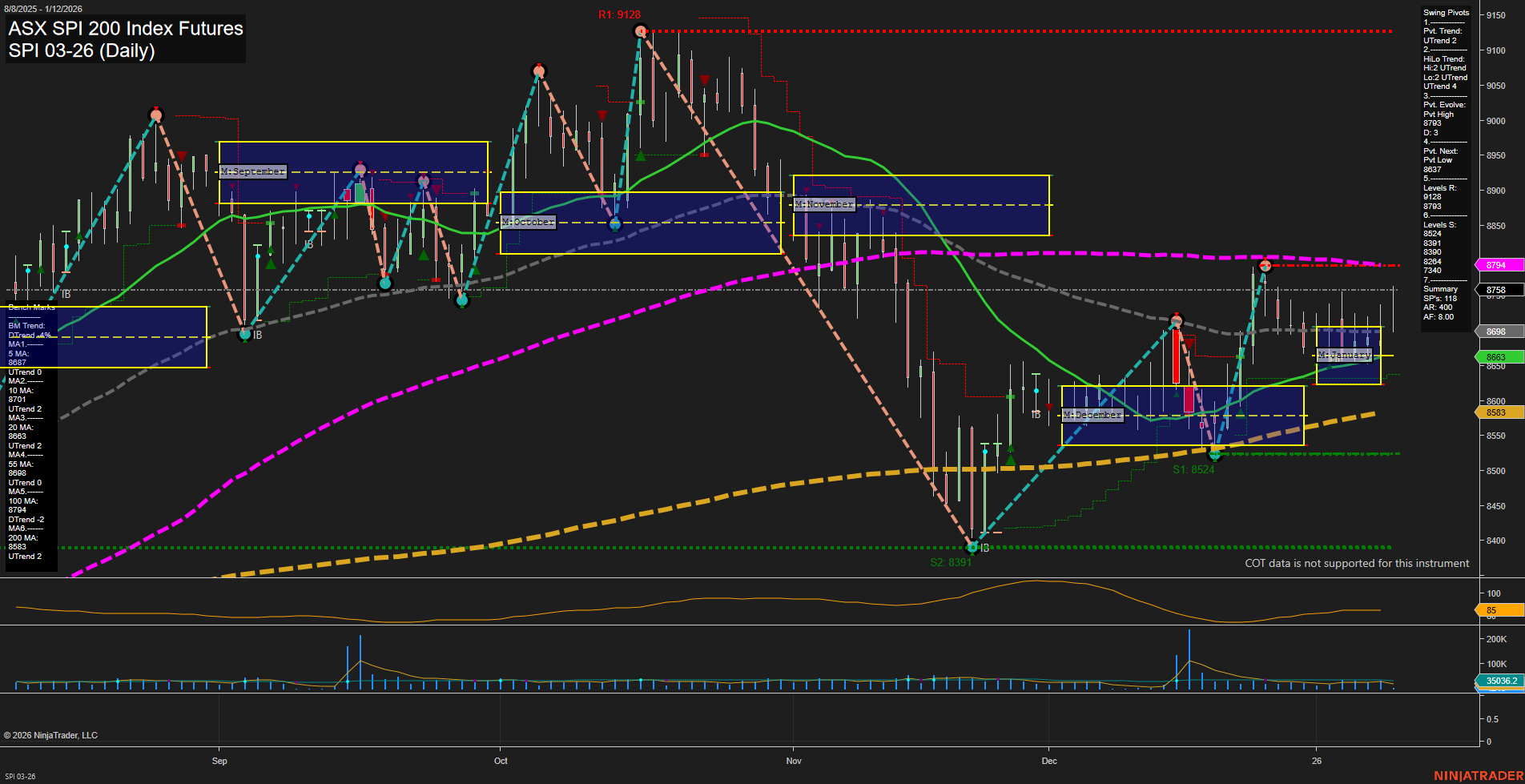Click the S2: 8391 support label
The image size is (1525, 784).
[950, 561]
